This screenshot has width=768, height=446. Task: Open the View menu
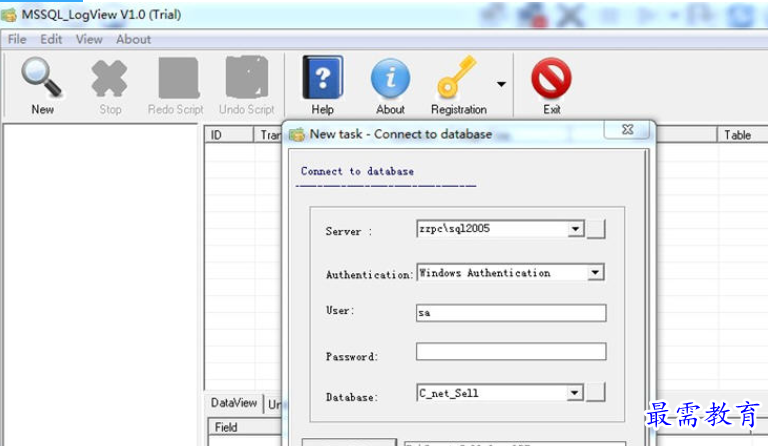(x=89, y=39)
